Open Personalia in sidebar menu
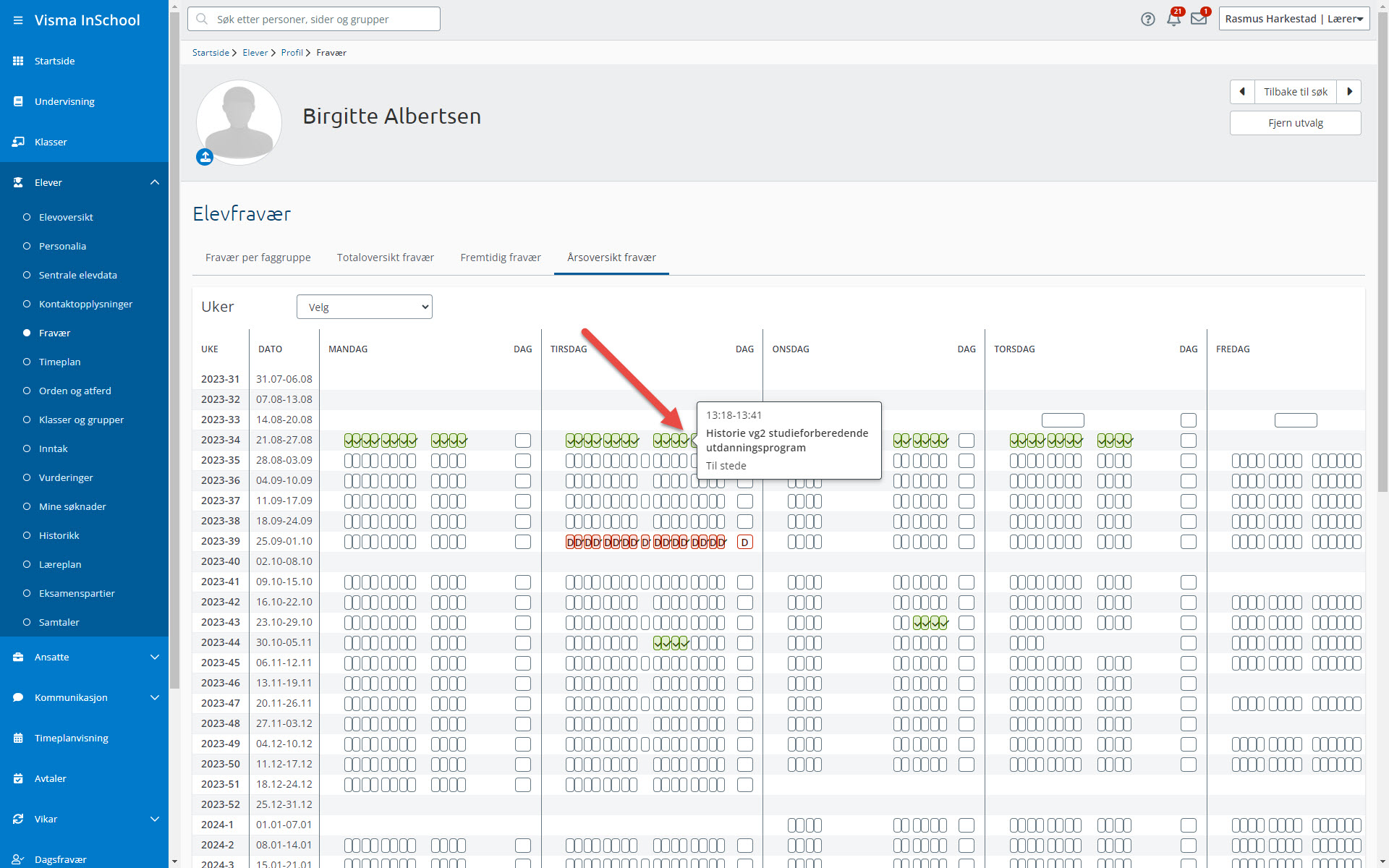Viewport: 1389px width, 868px height. pos(62,246)
